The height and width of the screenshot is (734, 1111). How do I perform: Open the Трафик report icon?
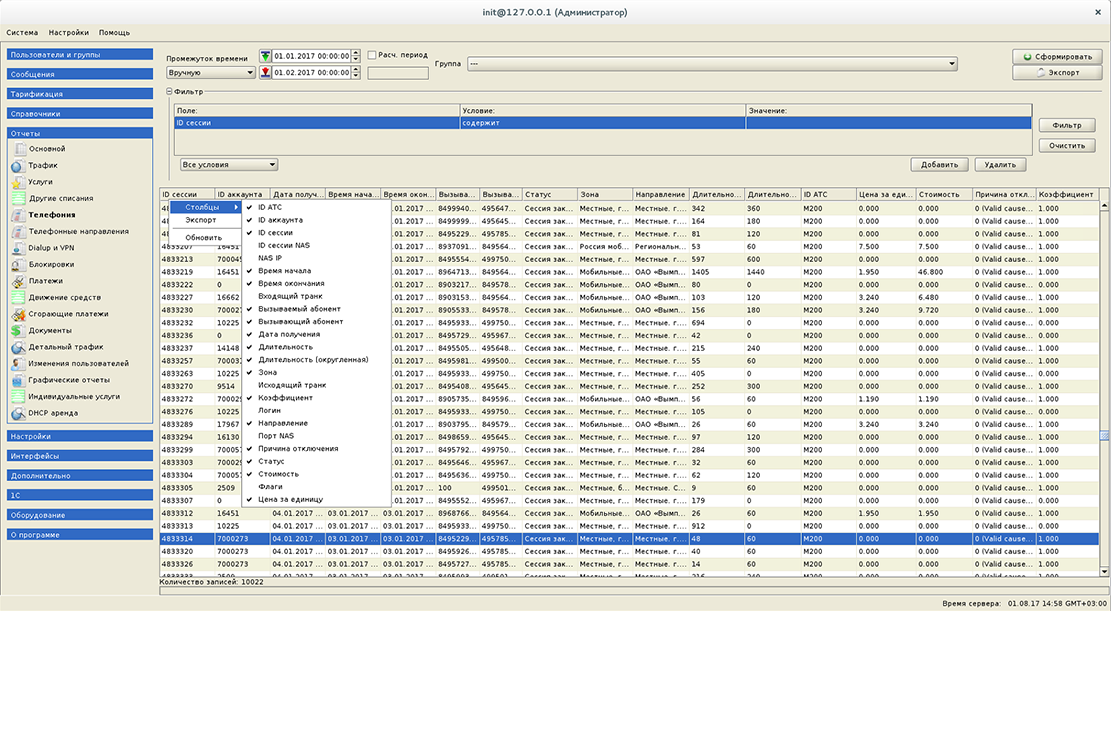point(18,166)
